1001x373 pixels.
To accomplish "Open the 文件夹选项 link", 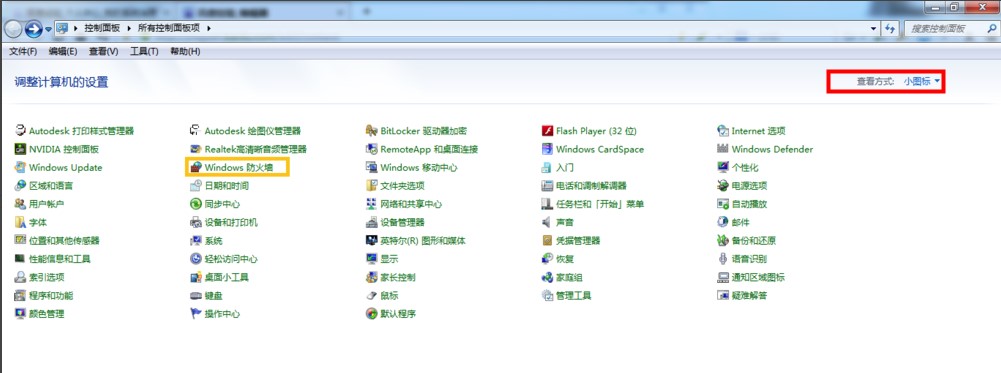I will click(402, 186).
